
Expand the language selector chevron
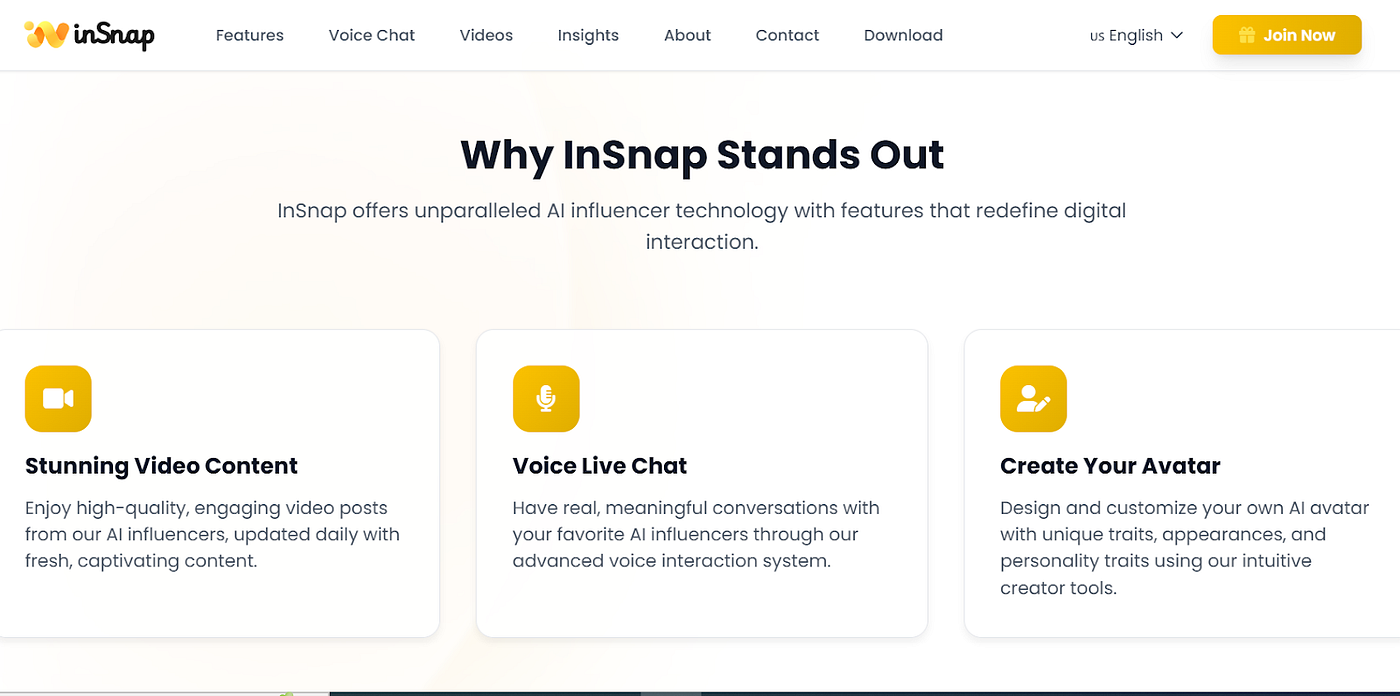click(1177, 35)
